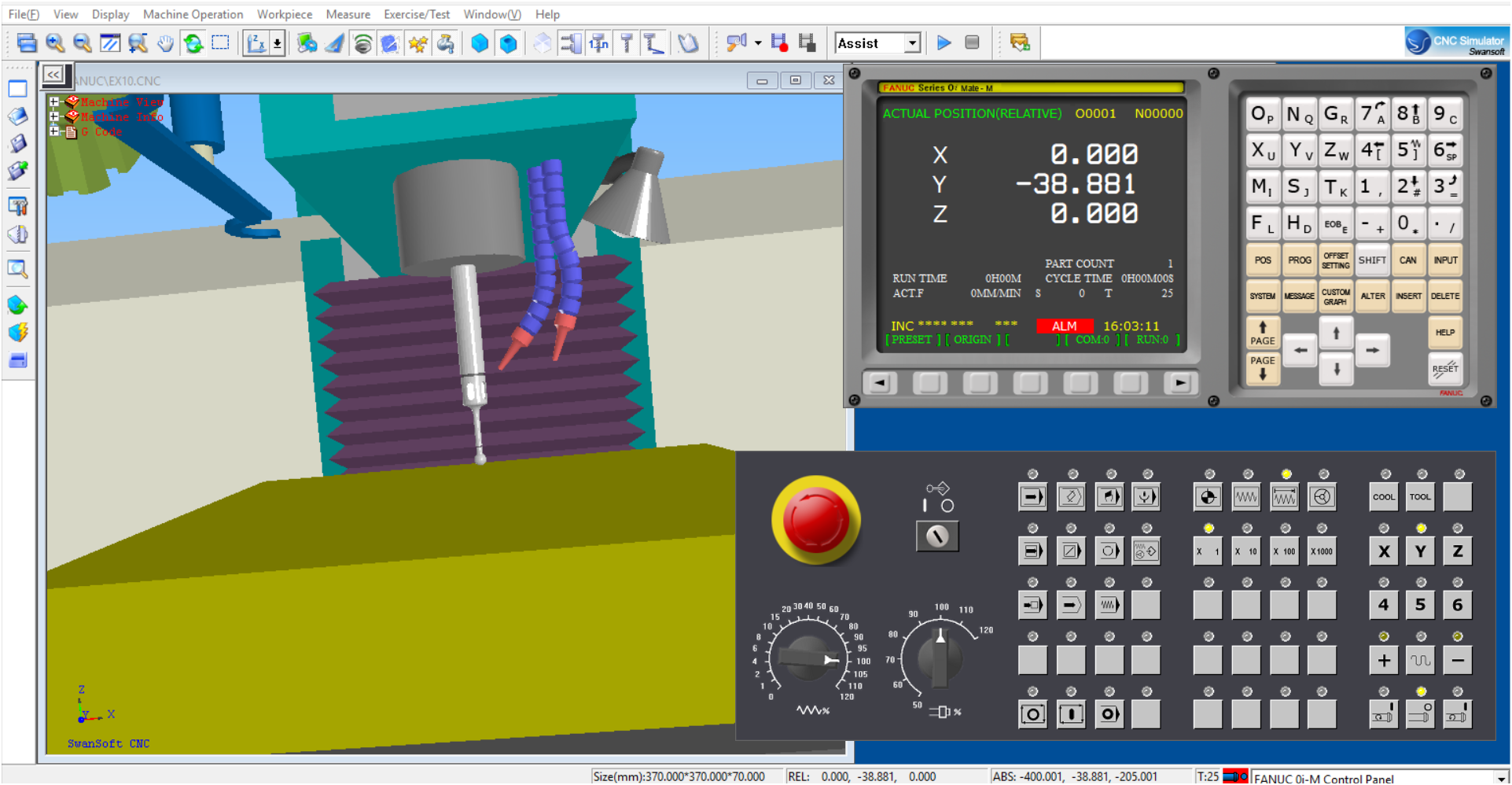Image resolution: width=1512 pixels, height=785 pixels.
Task: Click the two yellow stars toolbar icon
Action: (418, 43)
